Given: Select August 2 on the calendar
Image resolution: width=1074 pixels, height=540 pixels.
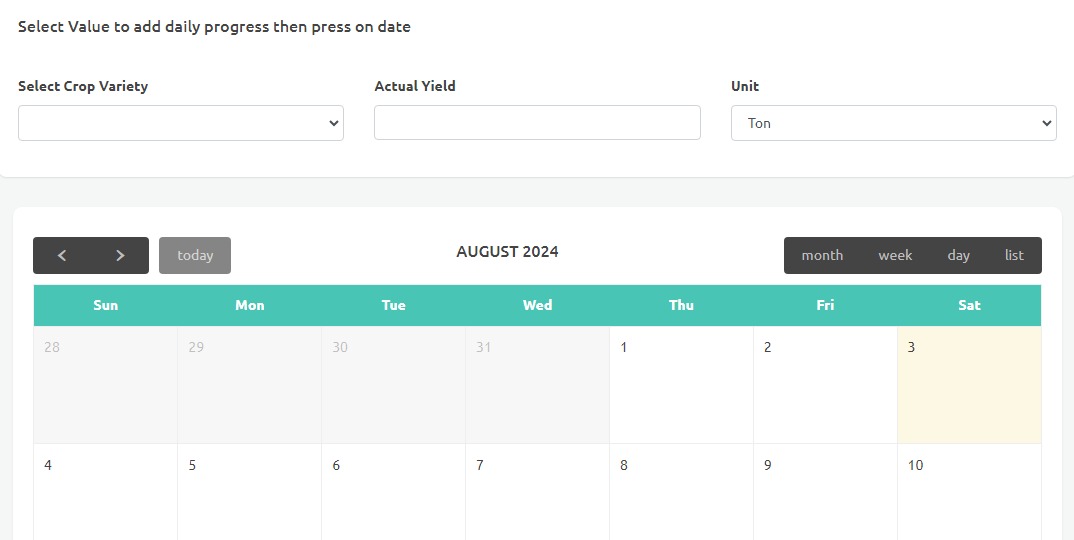Looking at the screenshot, I should pos(825,385).
